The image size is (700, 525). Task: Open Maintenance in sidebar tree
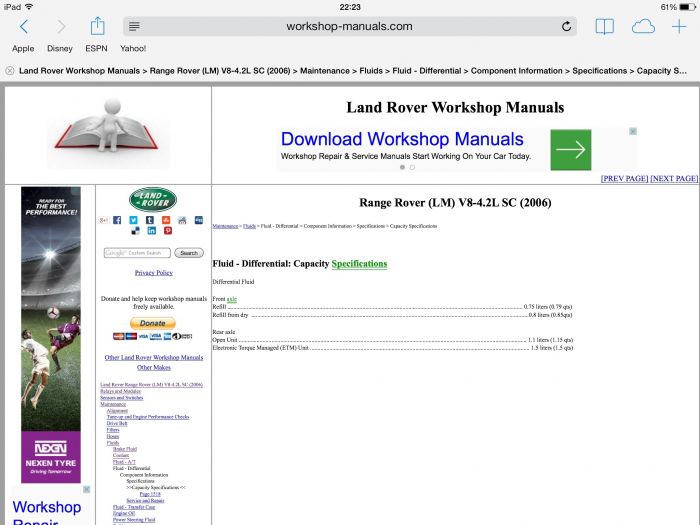113,404
